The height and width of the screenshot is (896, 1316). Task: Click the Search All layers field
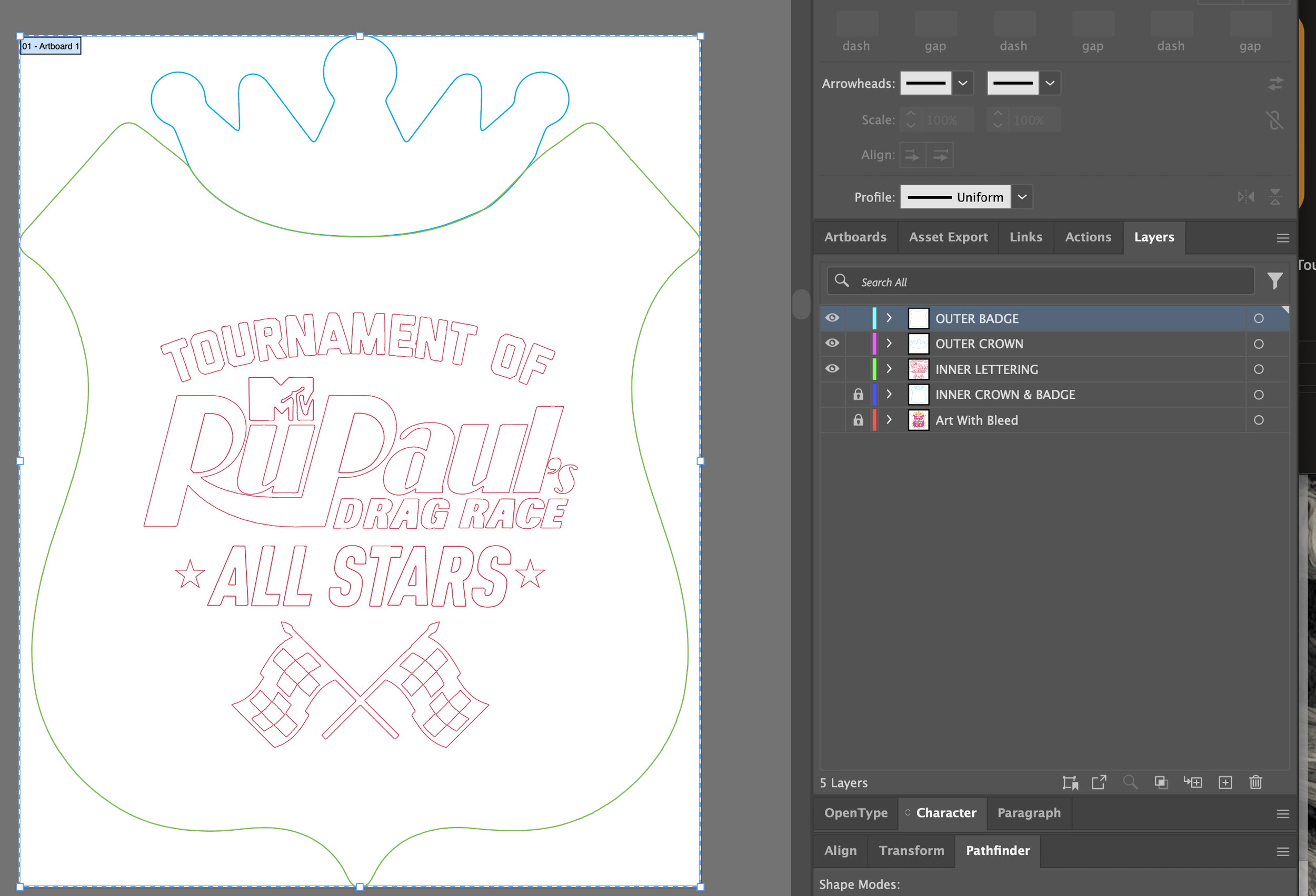(x=1040, y=281)
